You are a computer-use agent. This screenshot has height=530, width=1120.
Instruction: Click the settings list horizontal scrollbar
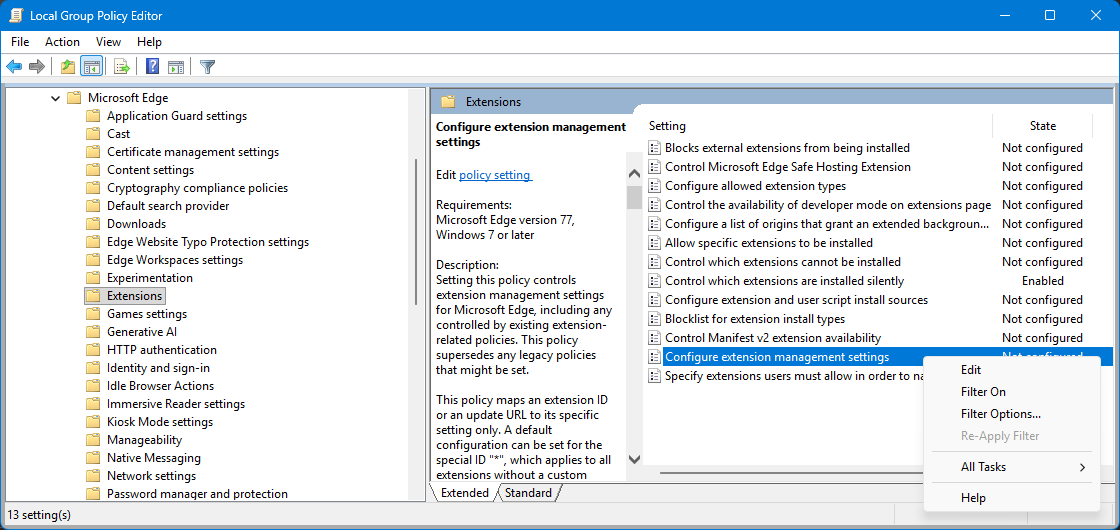(x=791, y=472)
